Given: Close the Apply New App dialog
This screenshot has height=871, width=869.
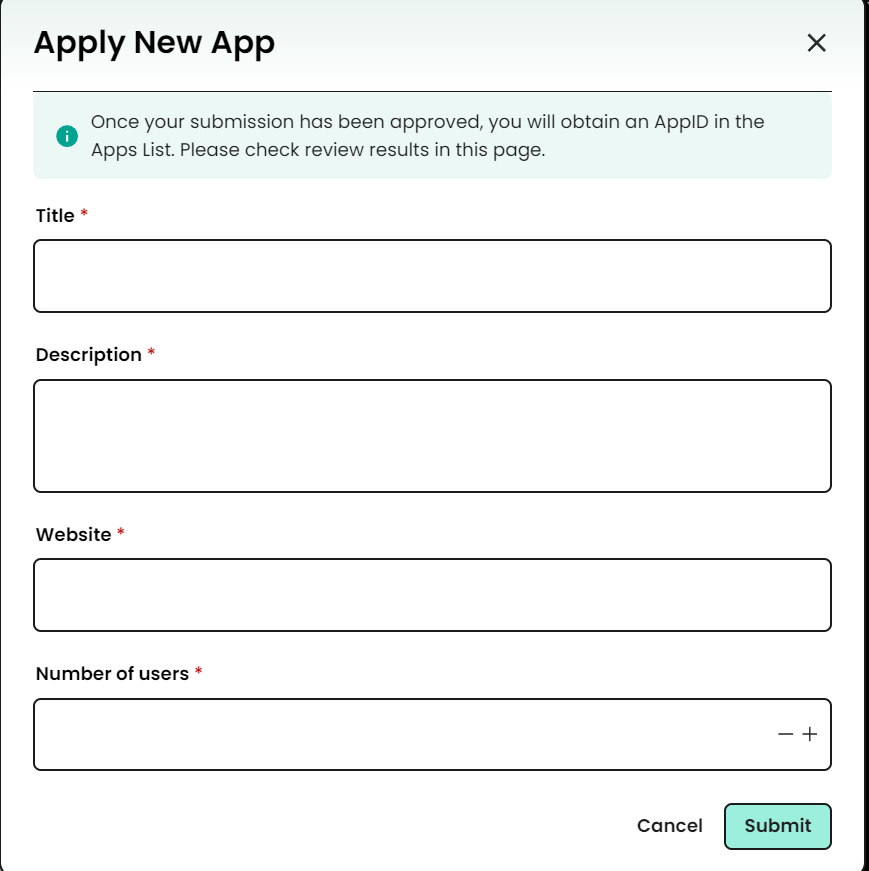Looking at the screenshot, I should tap(816, 43).
